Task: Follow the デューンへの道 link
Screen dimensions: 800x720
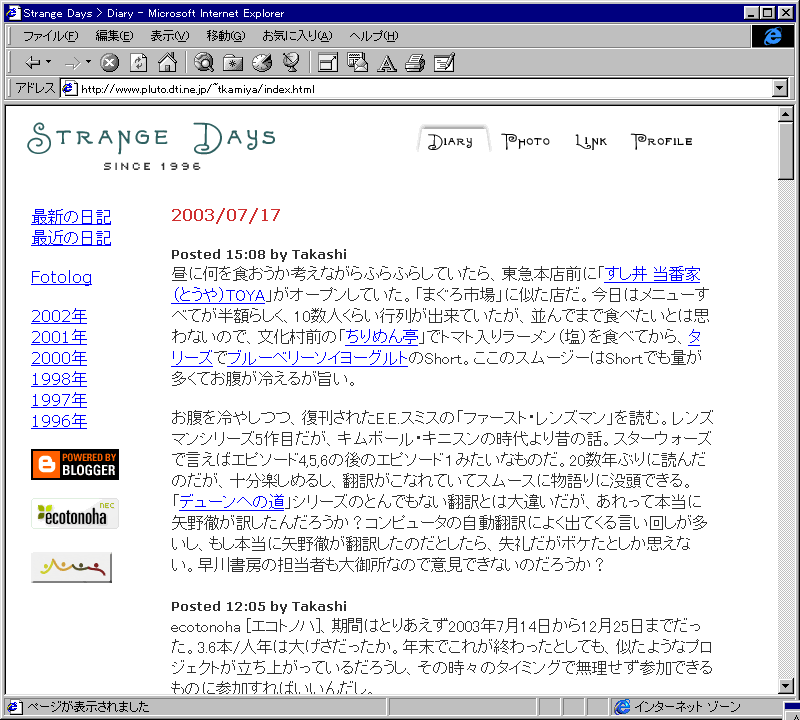Action: pos(232,502)
